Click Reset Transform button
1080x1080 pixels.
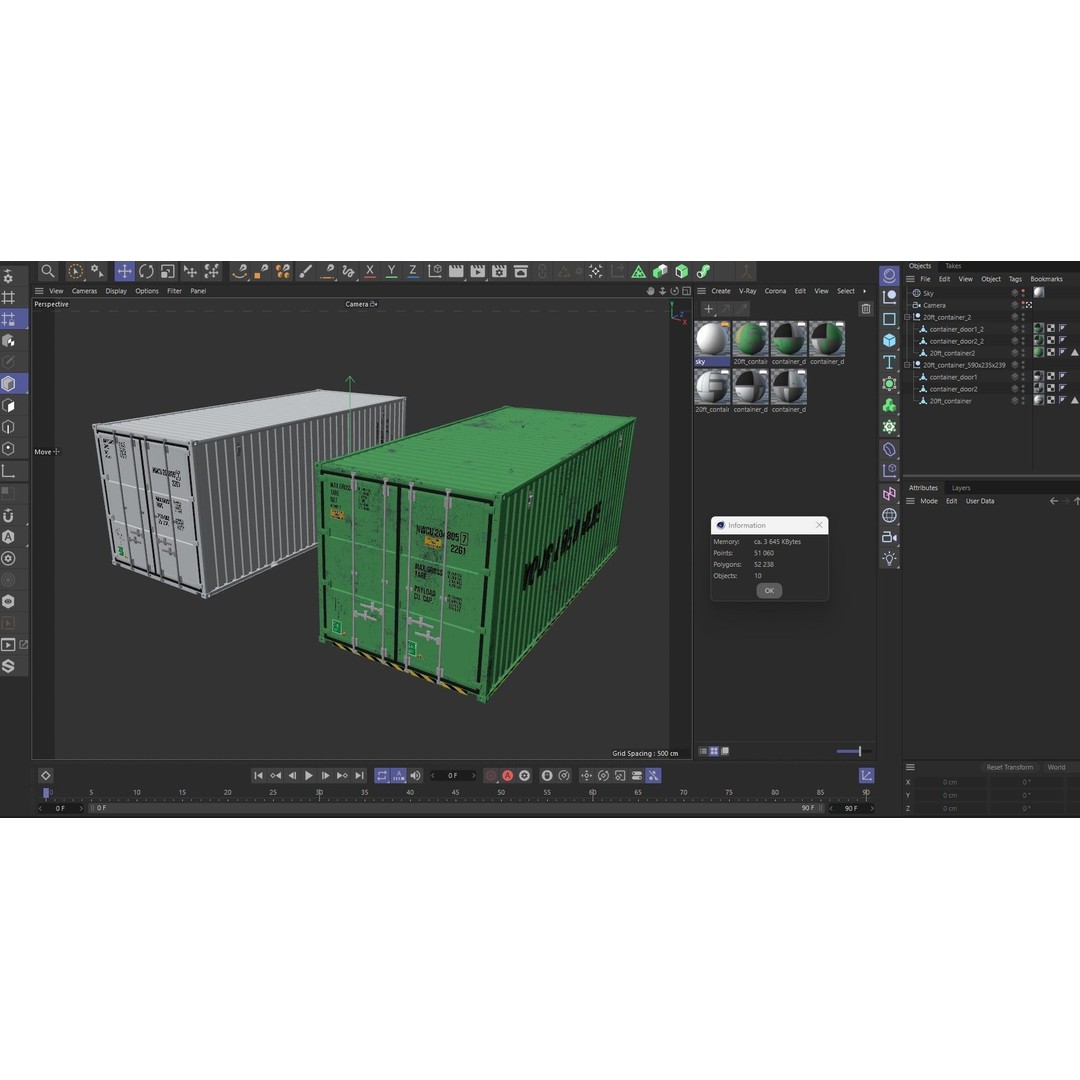1009,767
